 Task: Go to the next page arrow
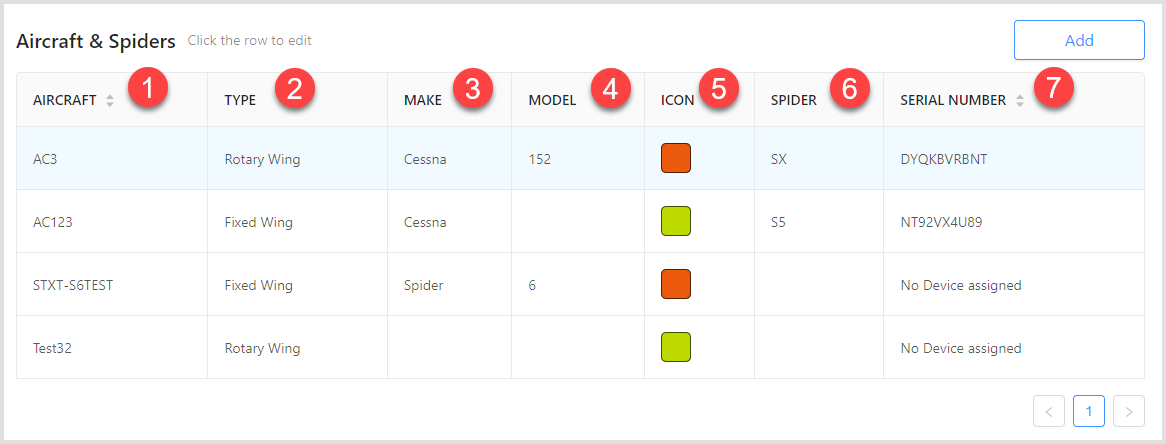(1129, 411)
